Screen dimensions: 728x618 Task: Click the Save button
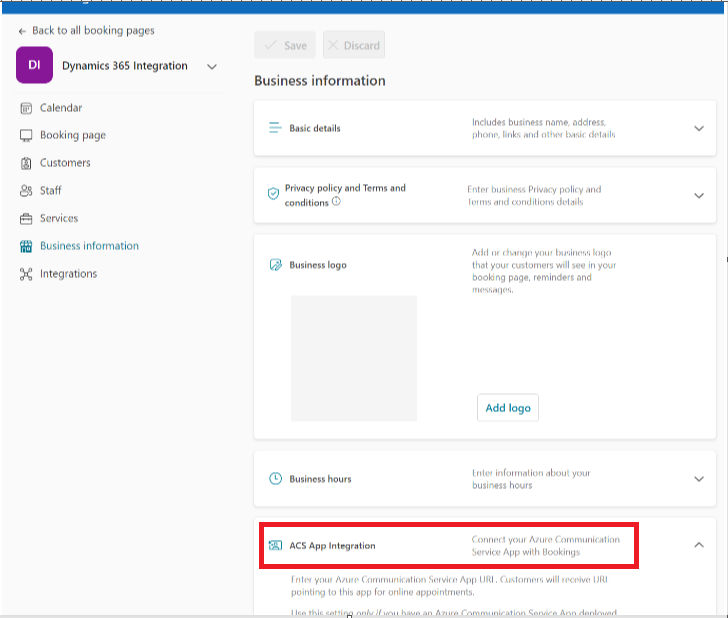285,45
